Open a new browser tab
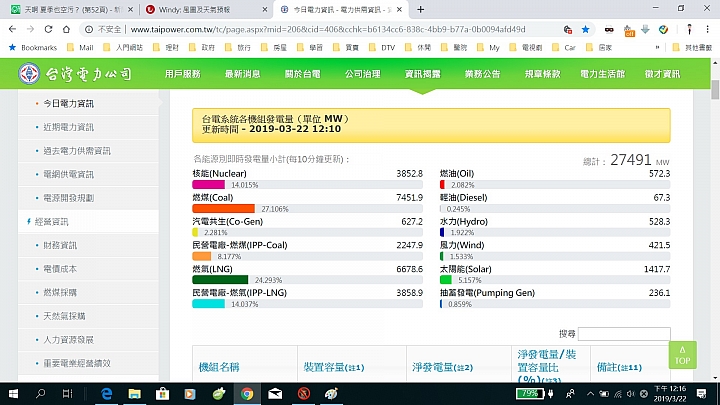720x405 pixels. tap(420, 9)
